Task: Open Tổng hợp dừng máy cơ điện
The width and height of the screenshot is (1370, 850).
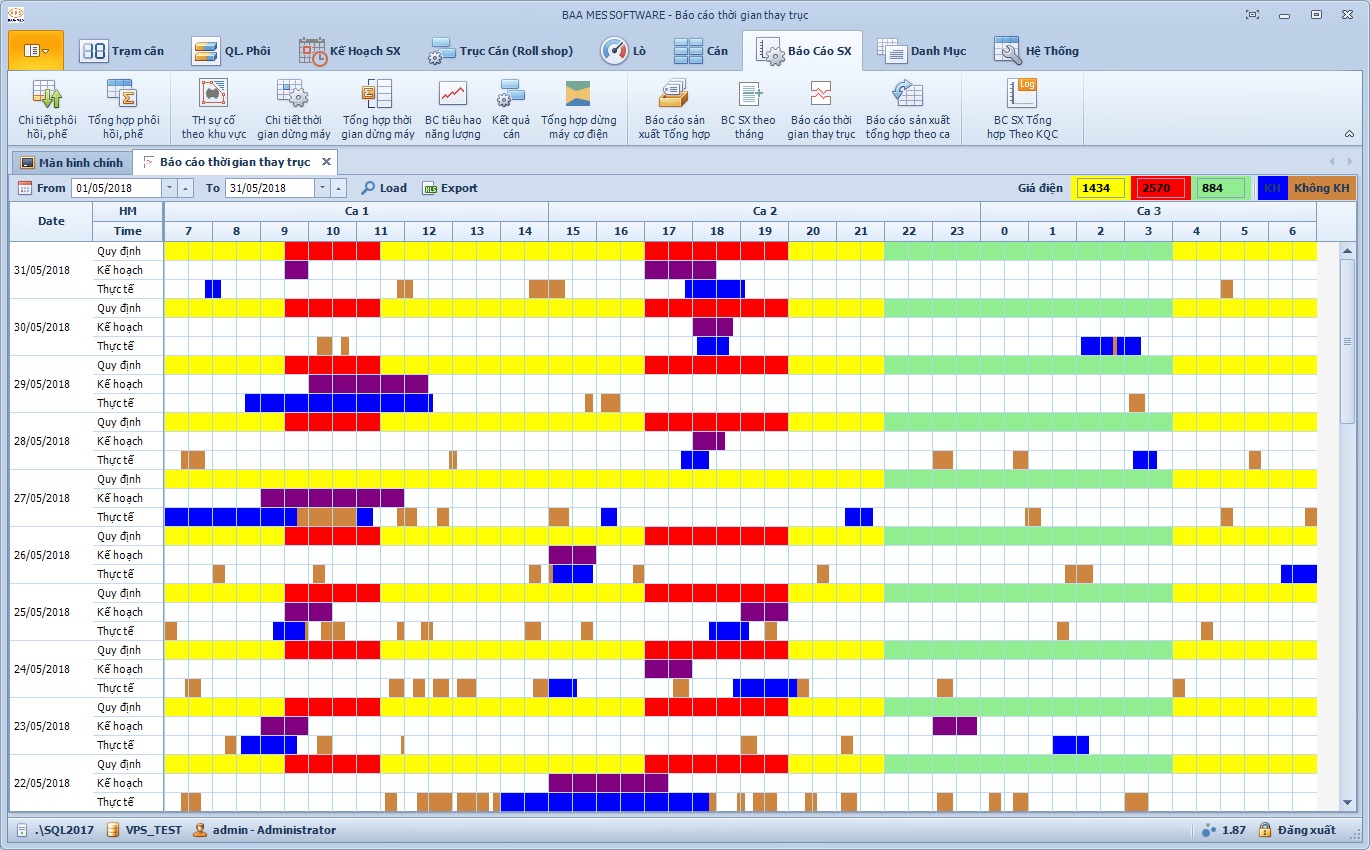Action: (x=578, y=110)
